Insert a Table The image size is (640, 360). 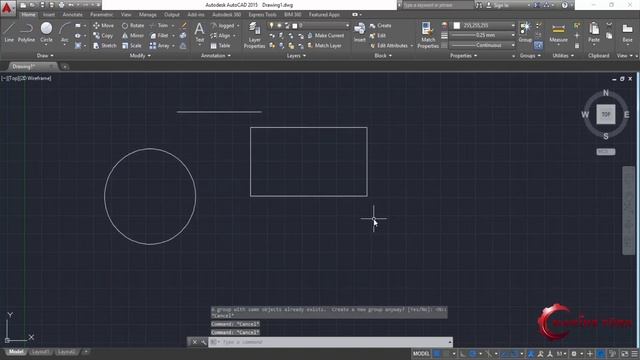[220, 46]
